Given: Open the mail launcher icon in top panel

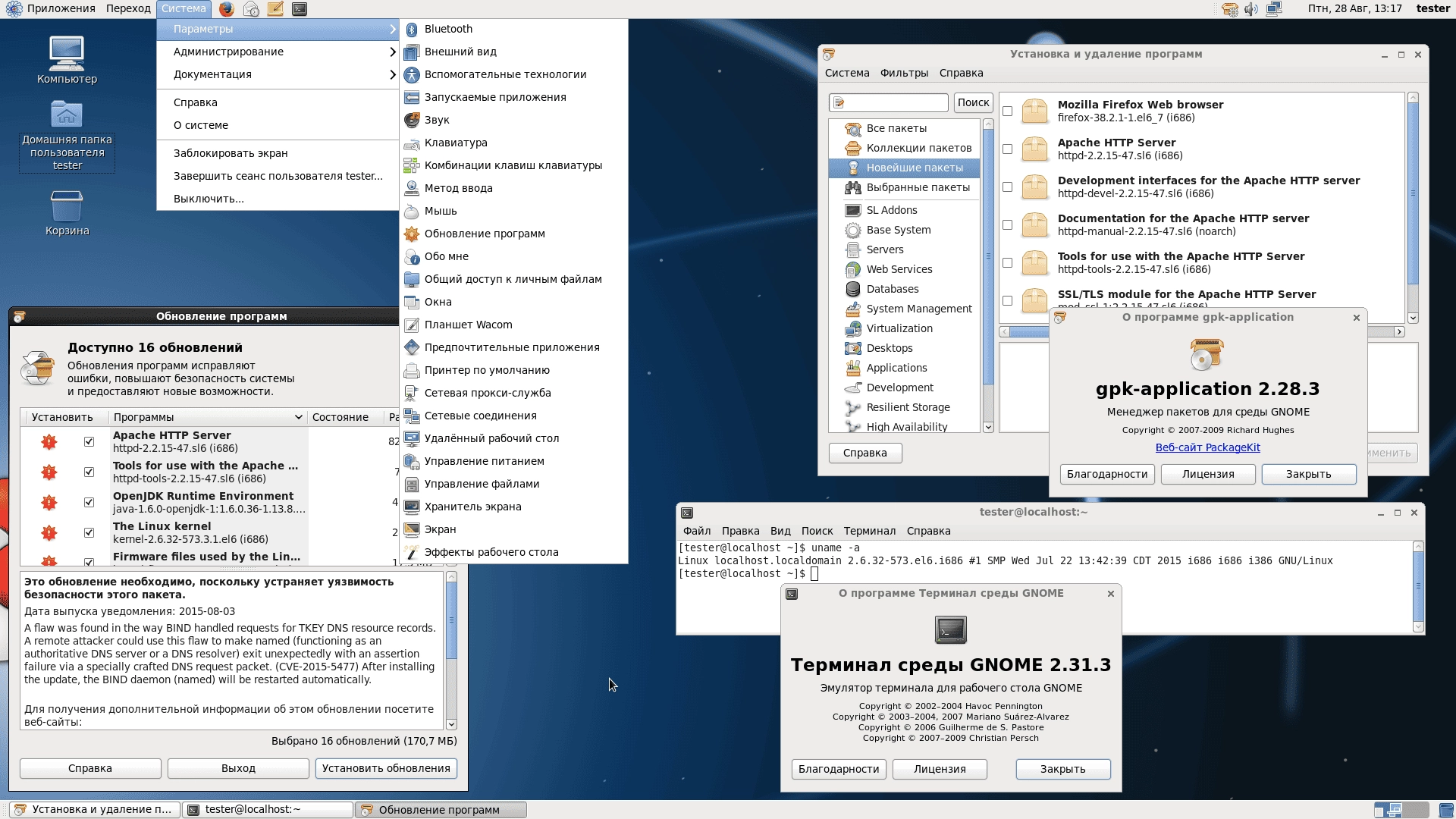Looking at the screenshot, I should click(x=251, y=9).
